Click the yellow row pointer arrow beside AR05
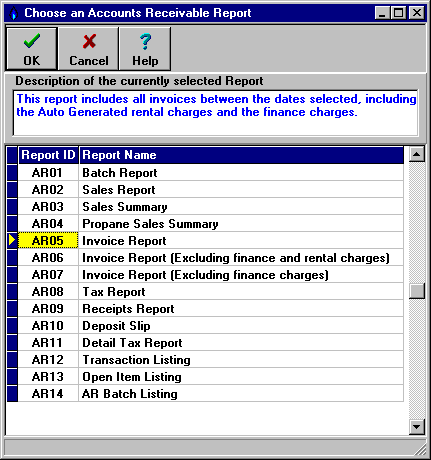Image resolution: width=431 pixels, height=460 pixels. [x=12, y=240]
